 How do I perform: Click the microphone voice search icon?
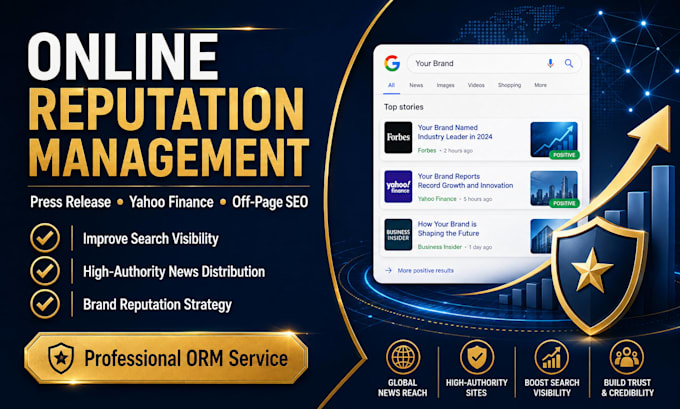(550, 63)
